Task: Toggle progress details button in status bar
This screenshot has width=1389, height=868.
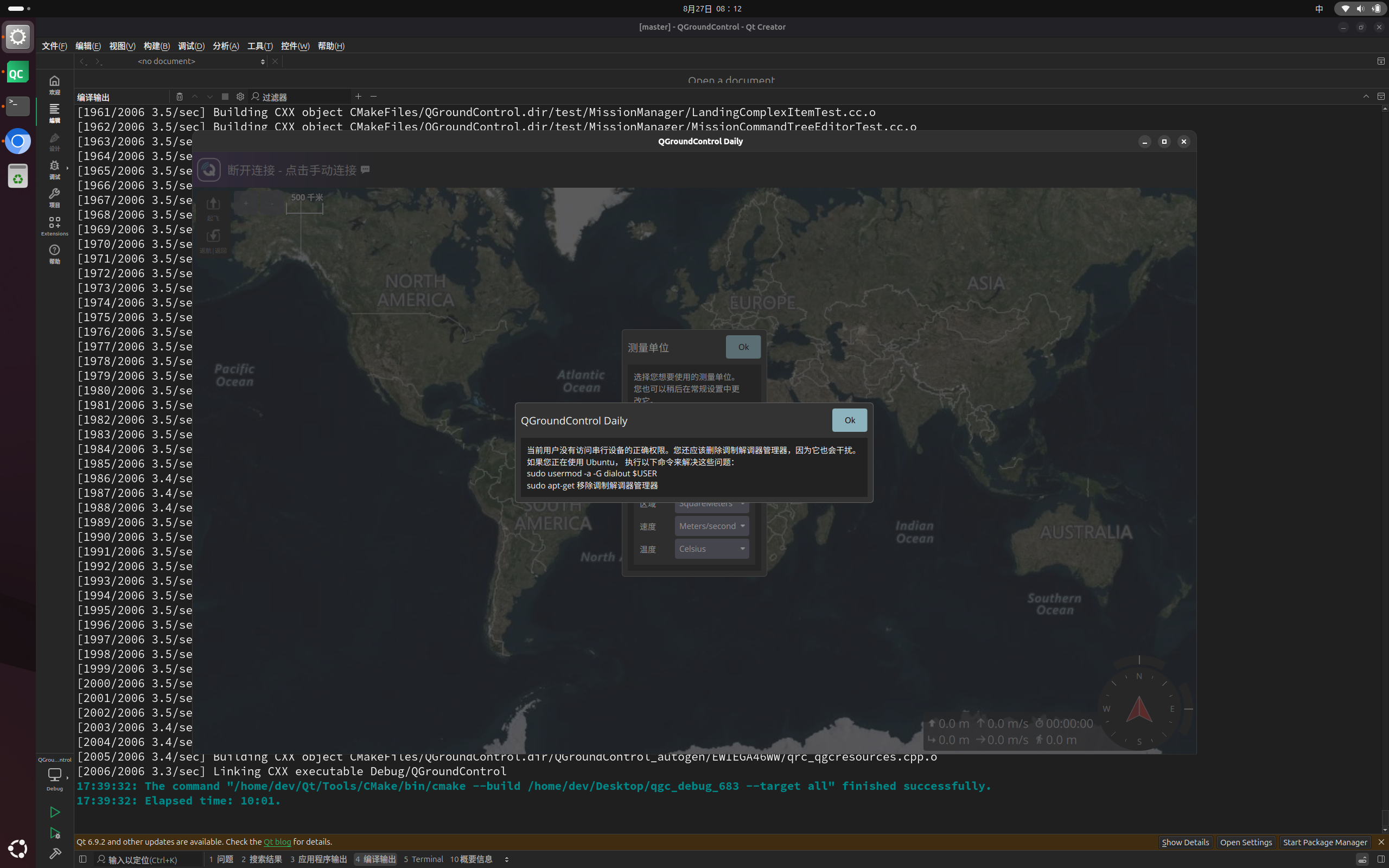Action: pos(1362,859)
